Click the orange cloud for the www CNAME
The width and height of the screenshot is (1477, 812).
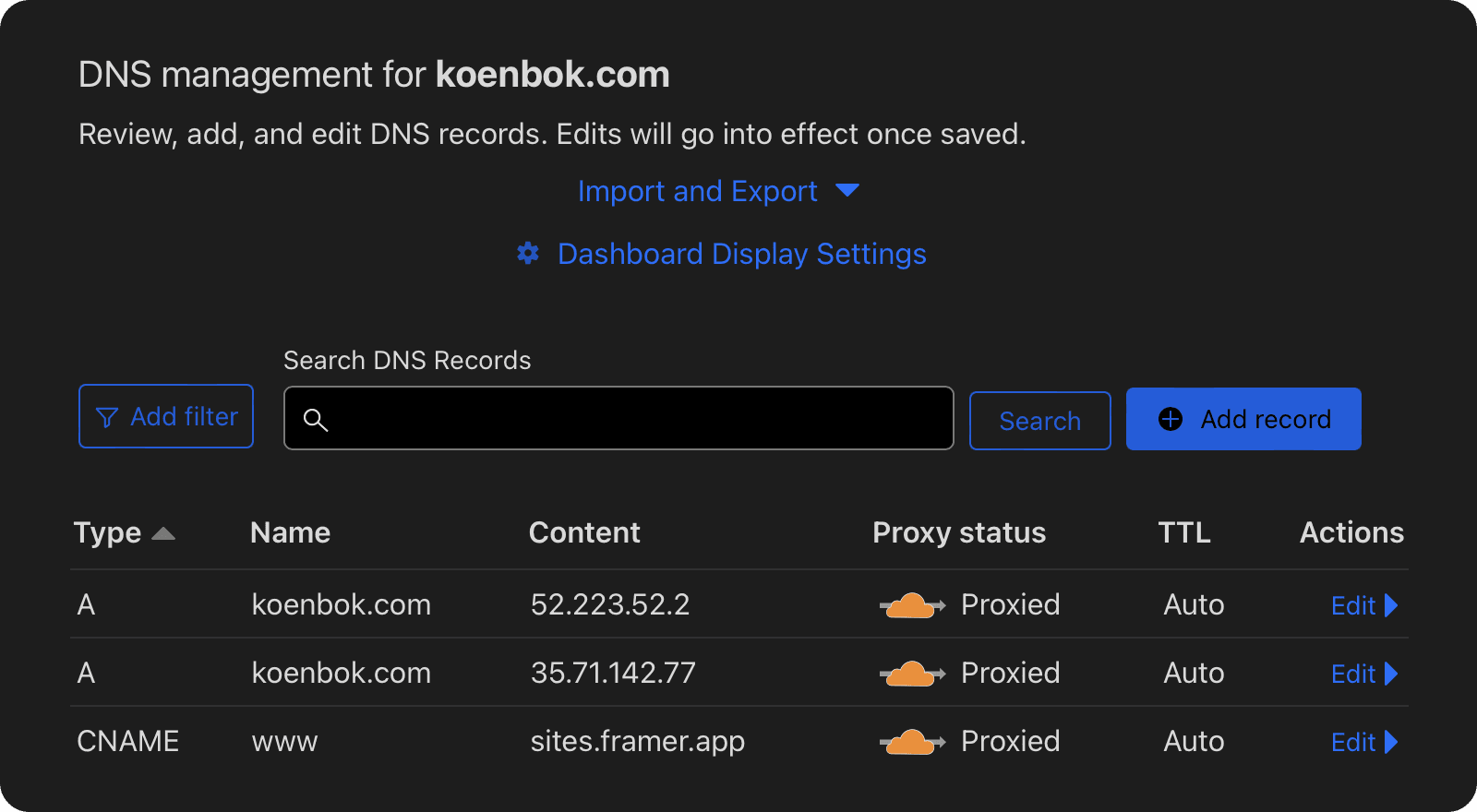(x=912, y=742)
